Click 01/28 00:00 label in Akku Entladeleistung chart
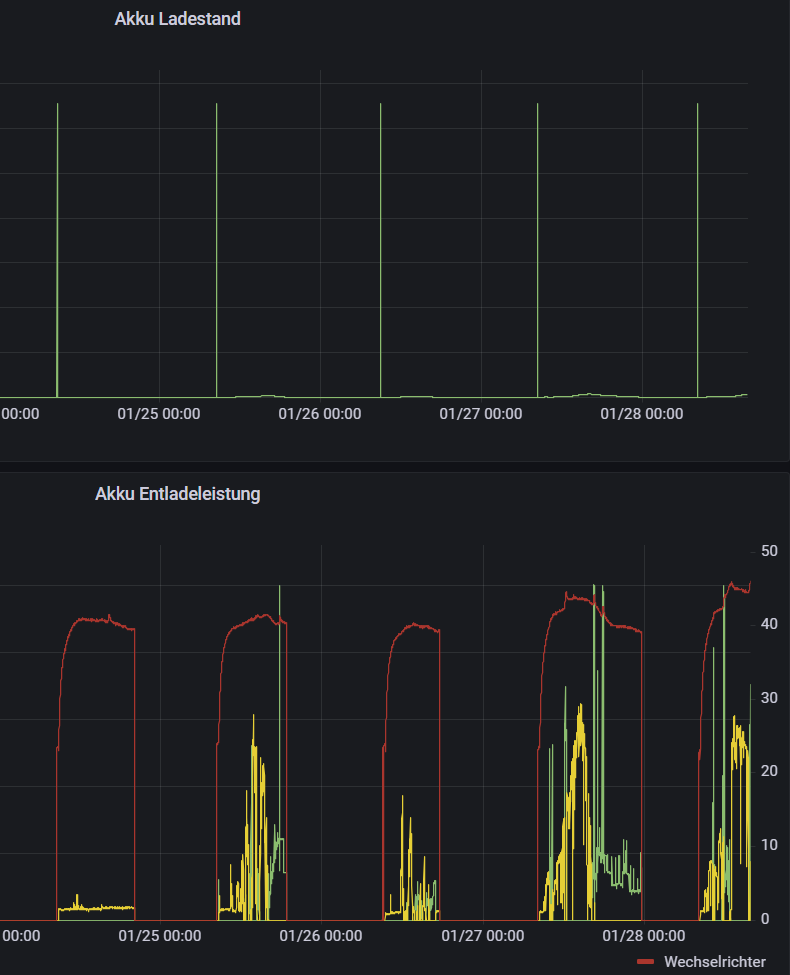 point(642,936)
